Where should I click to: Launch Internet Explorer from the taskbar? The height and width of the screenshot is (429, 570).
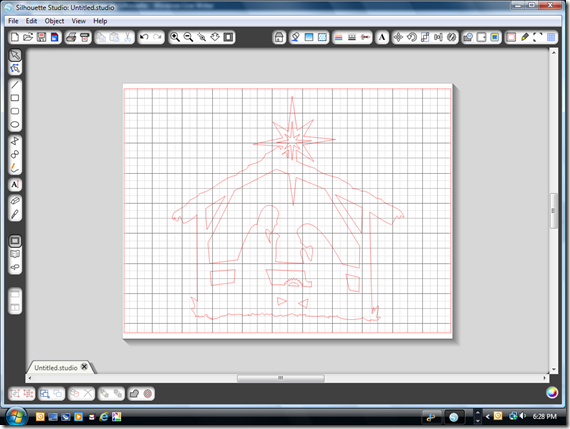click(x=104, y=417)
